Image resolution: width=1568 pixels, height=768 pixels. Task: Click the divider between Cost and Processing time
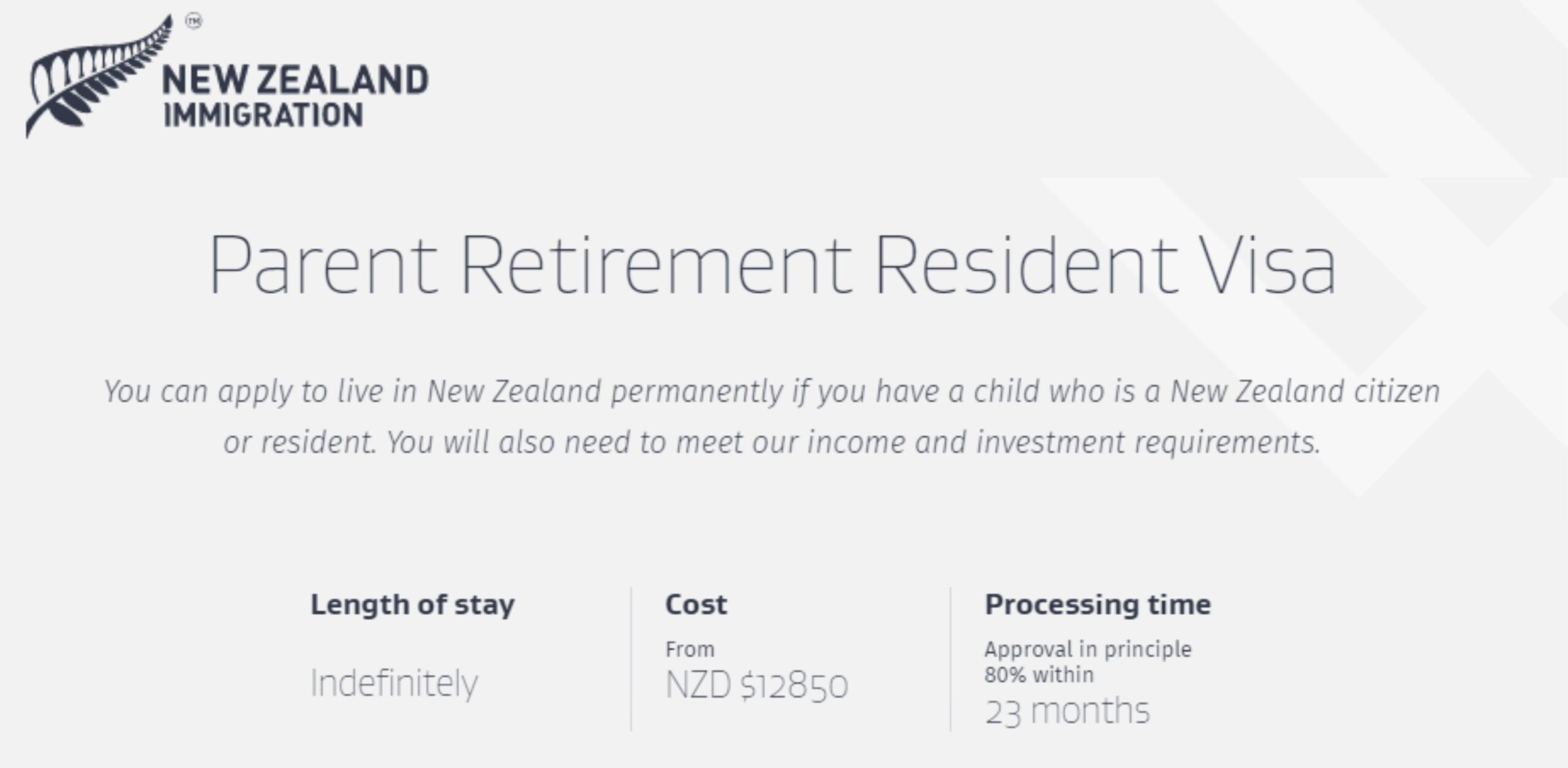pyautogui.click(x=951, y=659)
